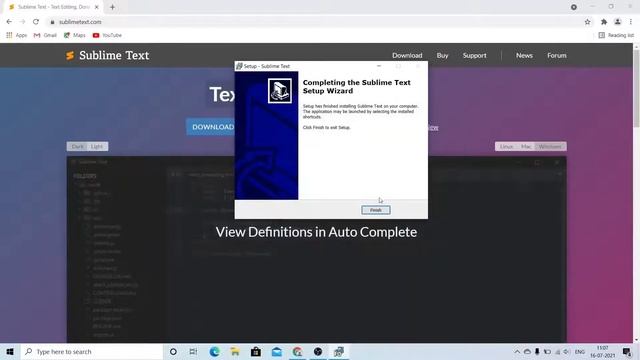This screenshot has width=640, height=360.
Task: Click the 'View Definitions in Auto Complete' caption
Action: (x=316, y=232)
